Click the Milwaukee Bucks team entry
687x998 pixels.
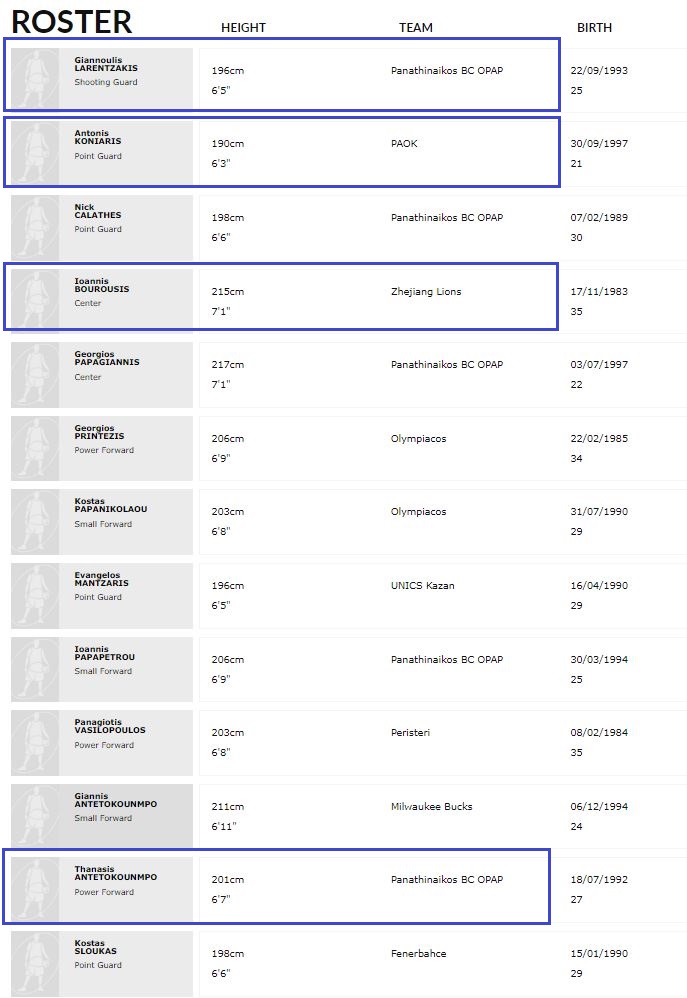pos(431,806)
